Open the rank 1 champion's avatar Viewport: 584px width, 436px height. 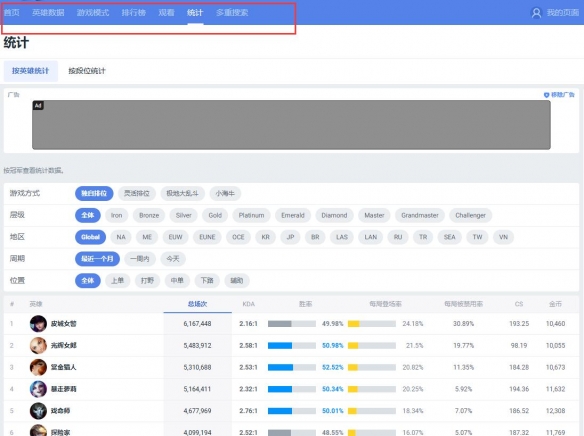pos(38,324)
